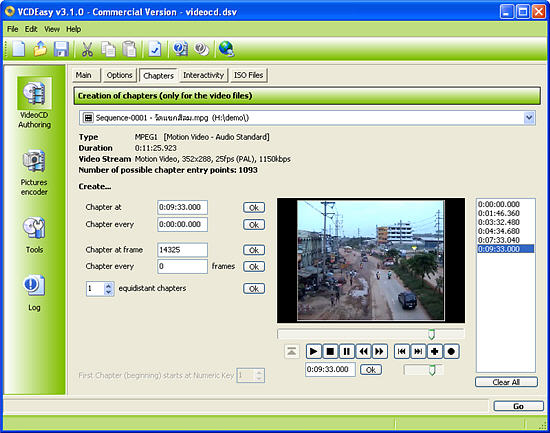The height and width of the screenshot is (433, 550).
Task: Click Ok beside Chapter at frame field
Action: pyautogui.click(x=254, y=250)
